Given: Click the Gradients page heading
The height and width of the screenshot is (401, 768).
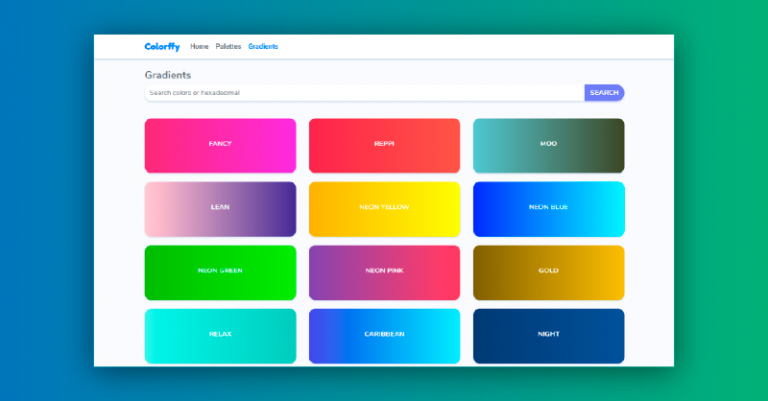Looking at the screenshot, I should 168,75.
